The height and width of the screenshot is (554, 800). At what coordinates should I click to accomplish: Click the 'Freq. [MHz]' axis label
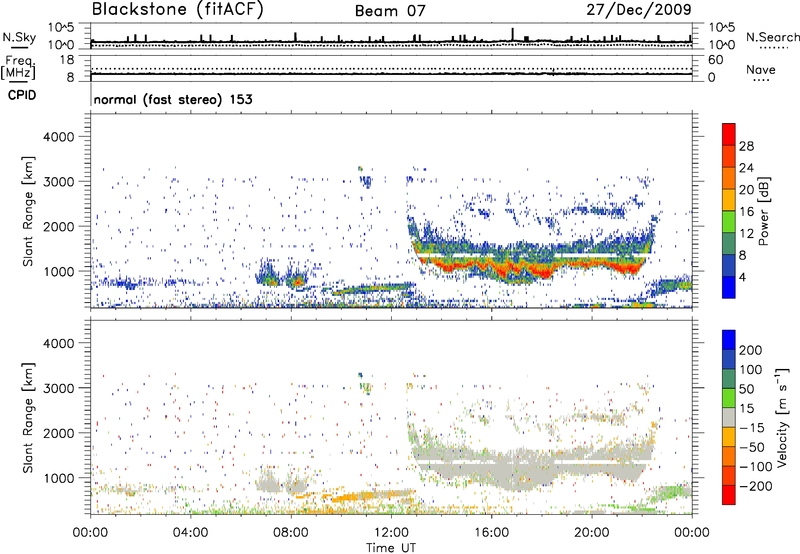click(x=18, y=67)
